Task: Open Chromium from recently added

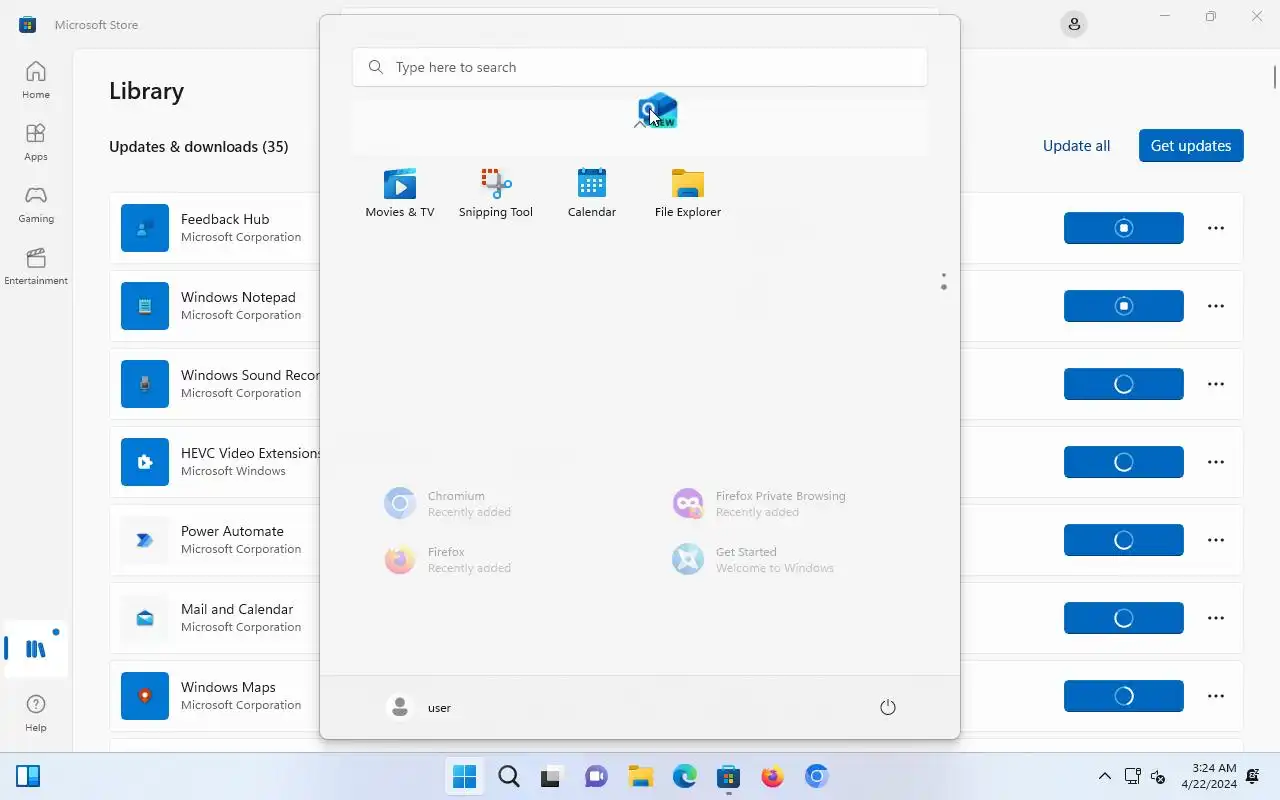Action: point(447,503)
